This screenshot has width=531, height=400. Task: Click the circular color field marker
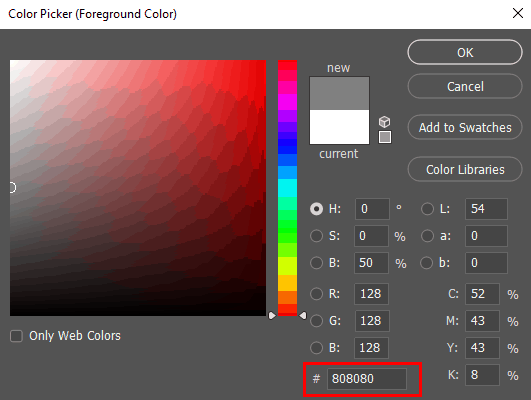12,187
